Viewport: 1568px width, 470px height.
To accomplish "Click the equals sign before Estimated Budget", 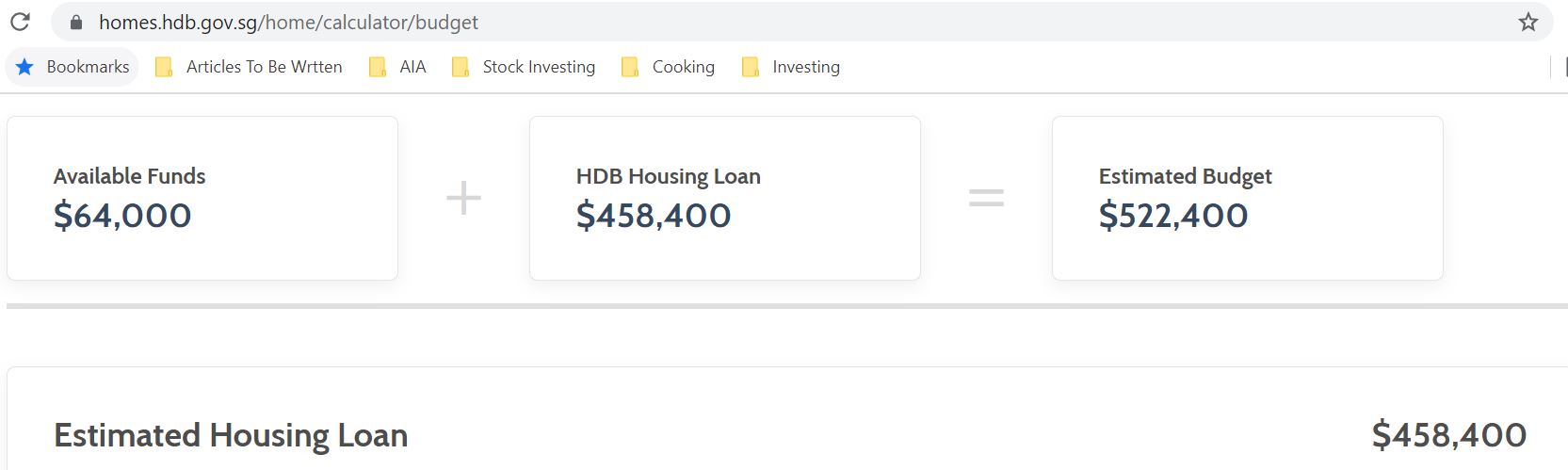I will coord(987,198).
